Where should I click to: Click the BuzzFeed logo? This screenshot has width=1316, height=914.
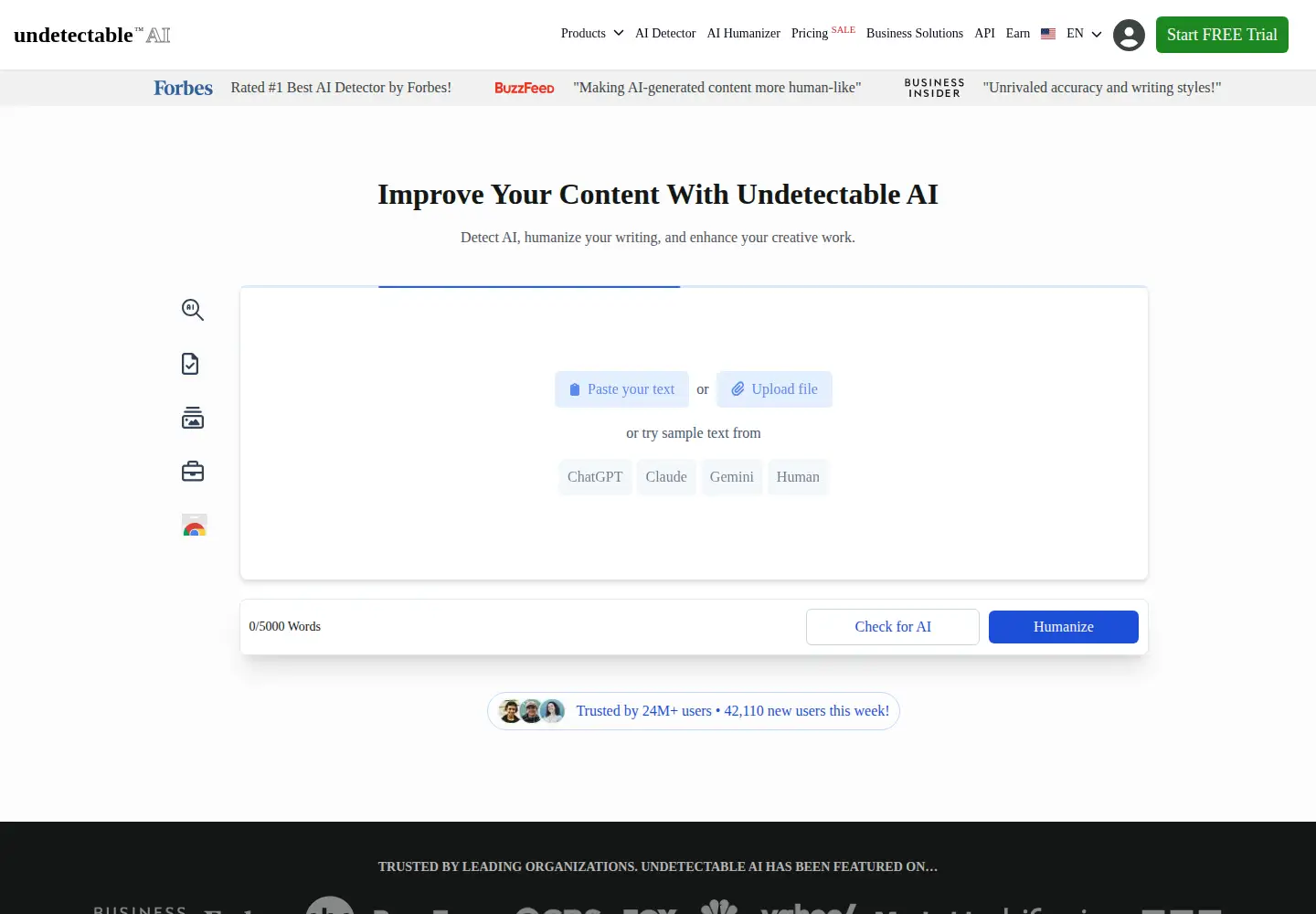tap(525, 88)
